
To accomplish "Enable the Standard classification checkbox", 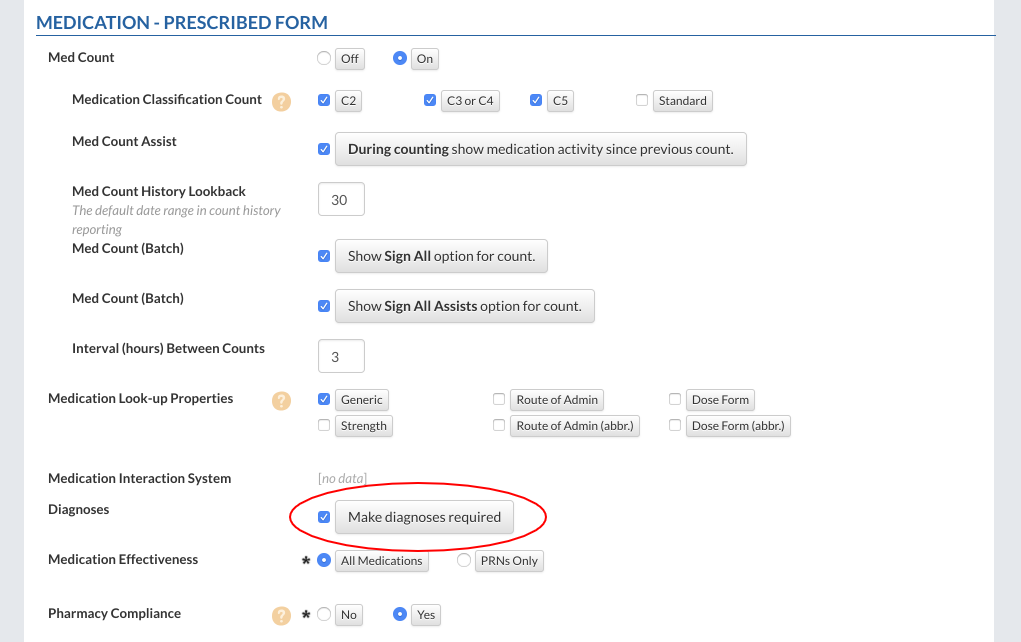I will click(642, 100).
